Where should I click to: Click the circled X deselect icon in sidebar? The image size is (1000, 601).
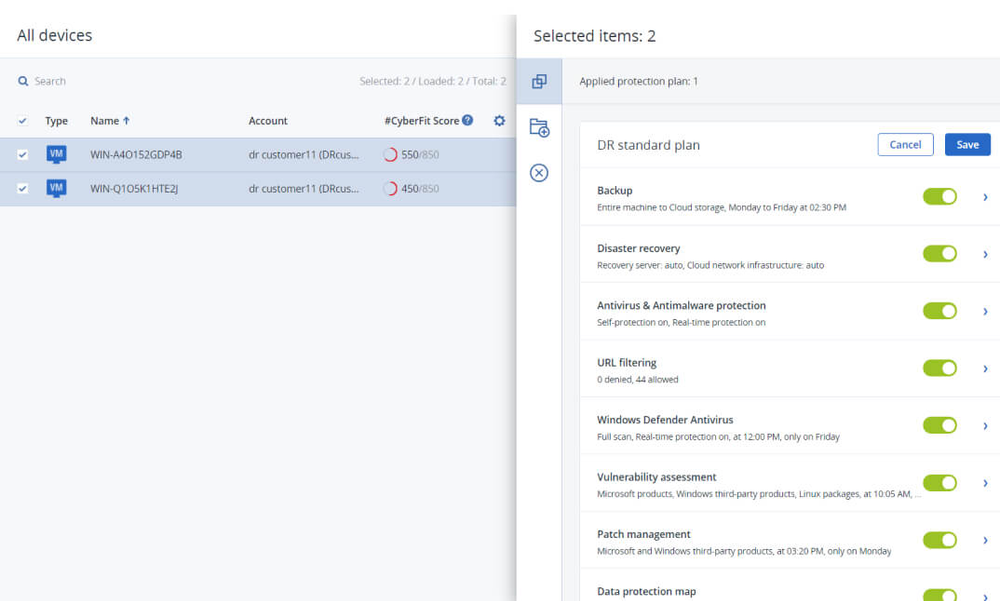(x=539, y=172)
